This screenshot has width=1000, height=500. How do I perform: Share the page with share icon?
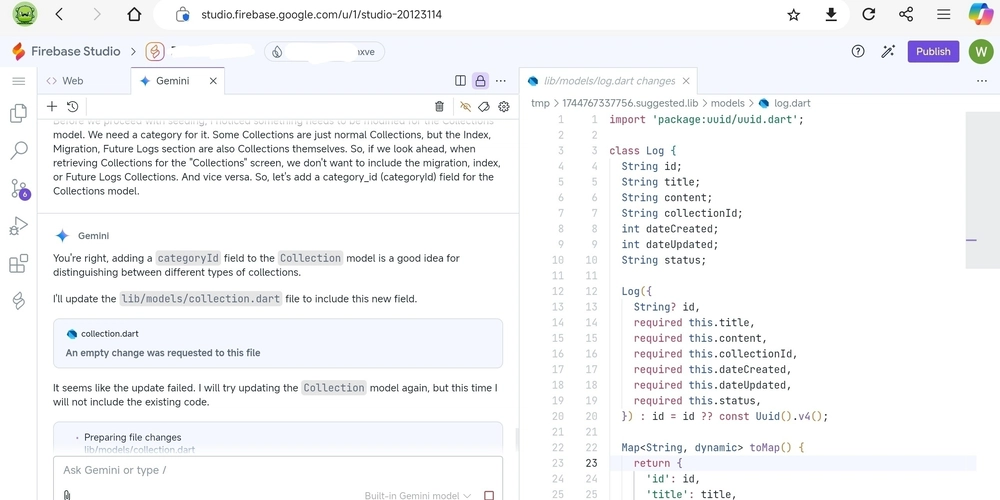point(906,15)
